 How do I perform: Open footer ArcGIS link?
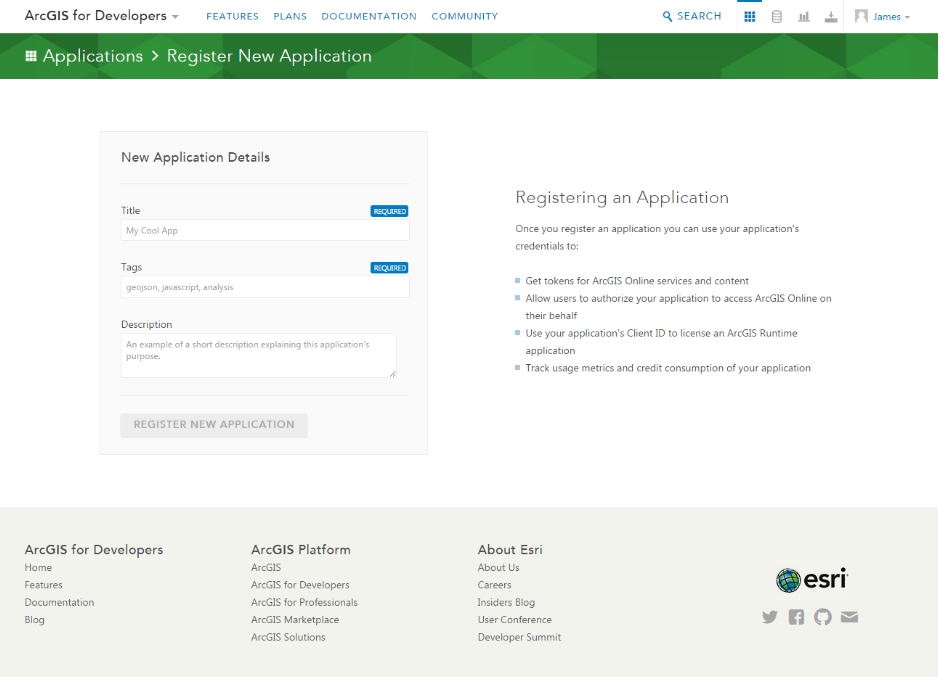[266, 567]
